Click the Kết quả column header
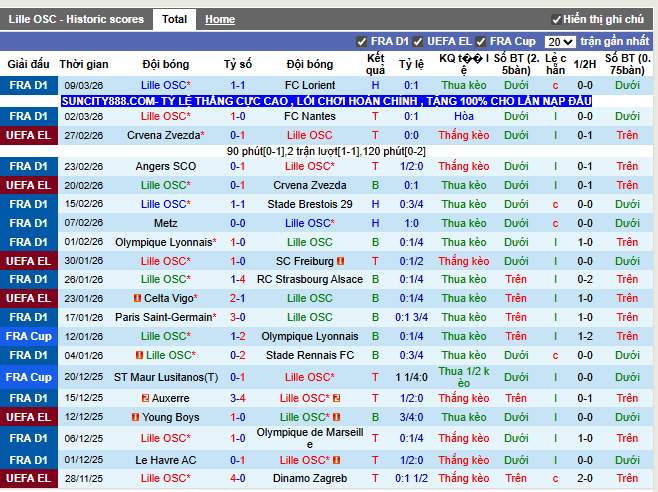 click(376, 64)
